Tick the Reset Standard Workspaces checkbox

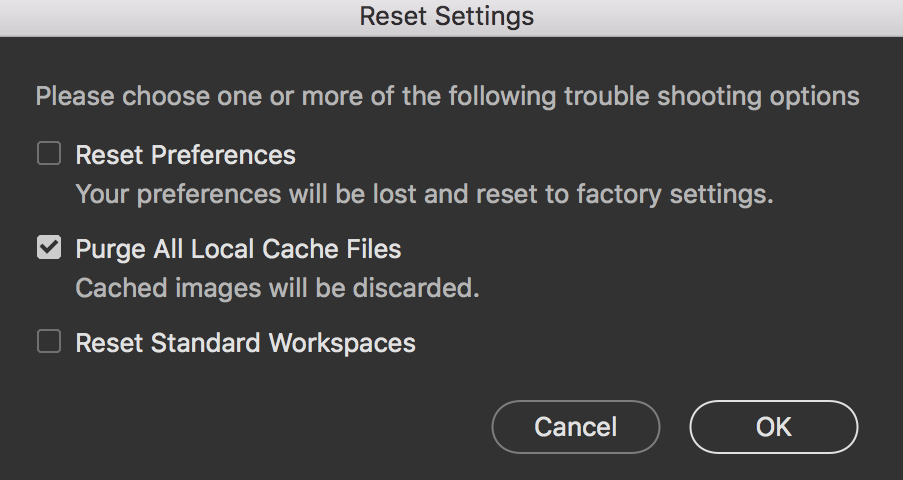coord(48,342)
